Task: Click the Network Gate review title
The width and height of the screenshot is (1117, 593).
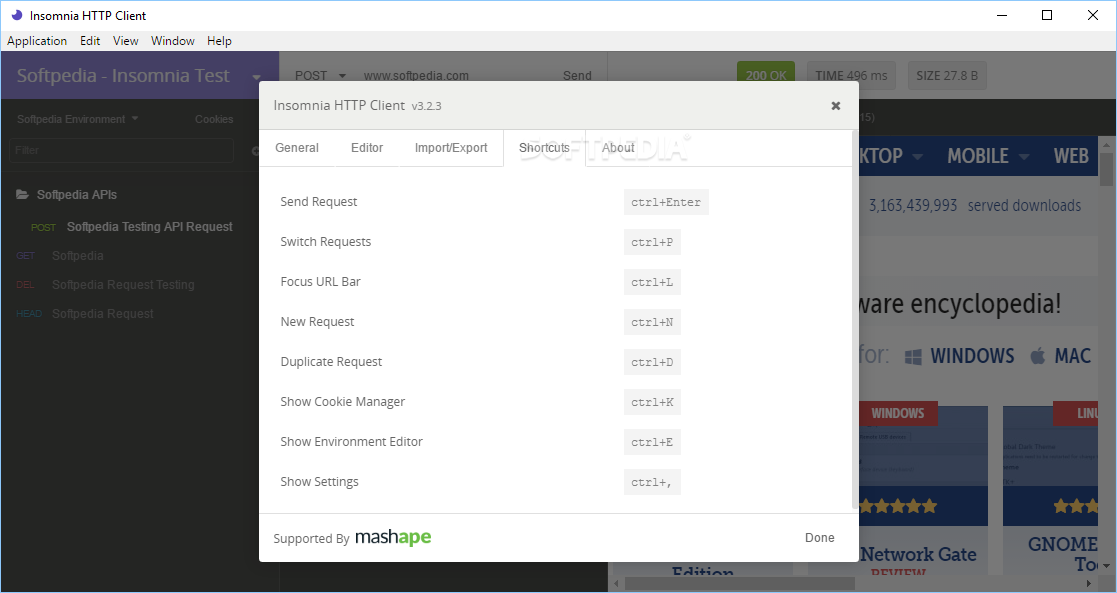Action: pos(918,554)
